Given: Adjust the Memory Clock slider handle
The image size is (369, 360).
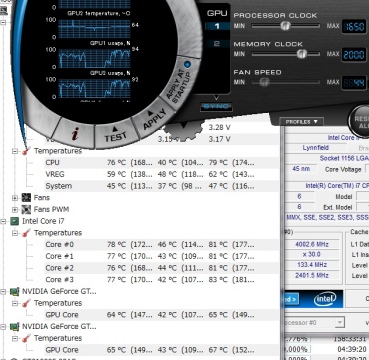Looking at the screenshot, I should pos(302,54).
